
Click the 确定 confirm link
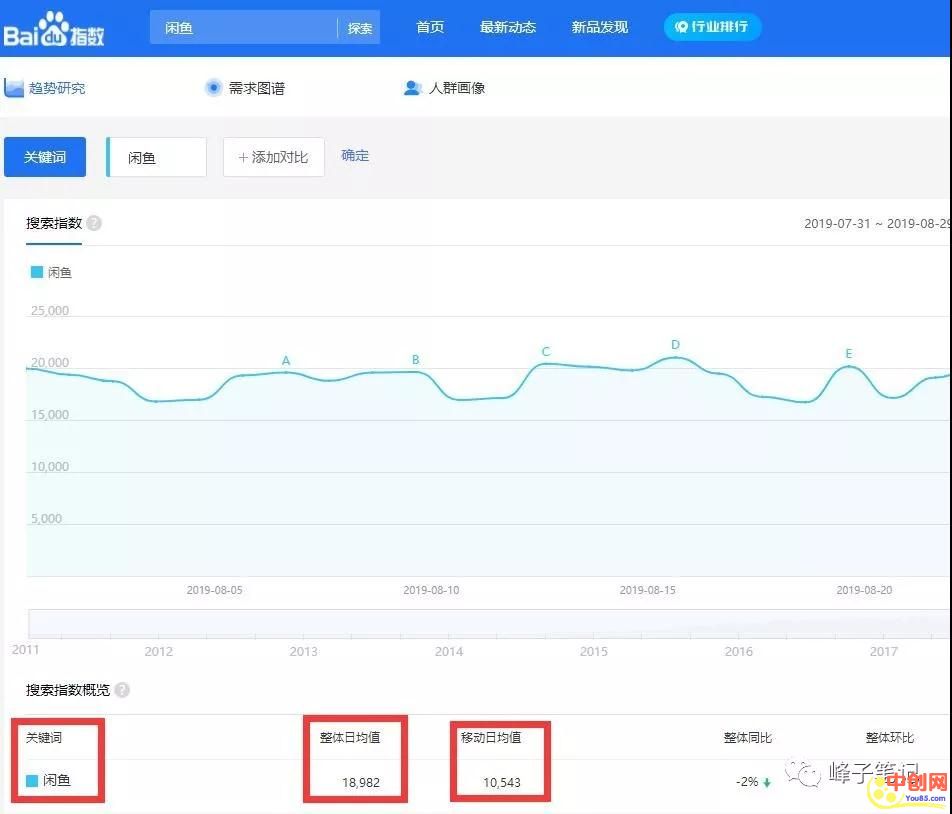(355, 156)
